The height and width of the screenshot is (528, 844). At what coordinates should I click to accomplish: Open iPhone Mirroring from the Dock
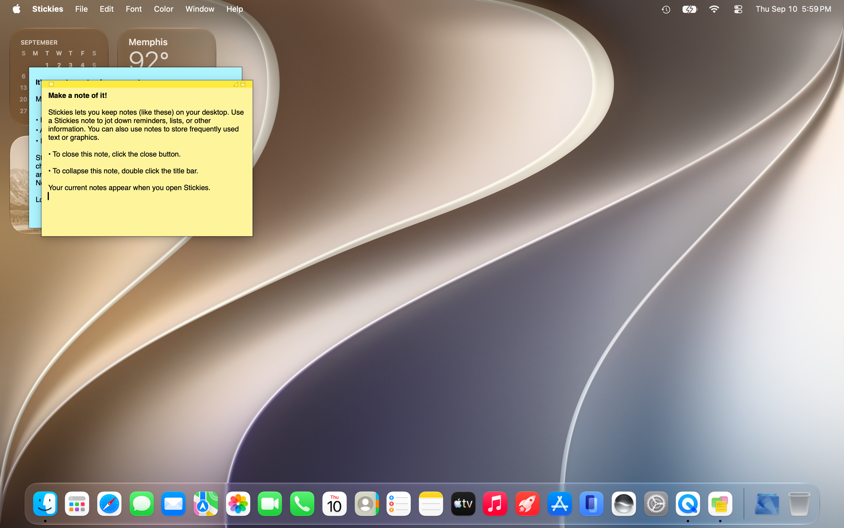pyautogui.click(x=591, y=504)
